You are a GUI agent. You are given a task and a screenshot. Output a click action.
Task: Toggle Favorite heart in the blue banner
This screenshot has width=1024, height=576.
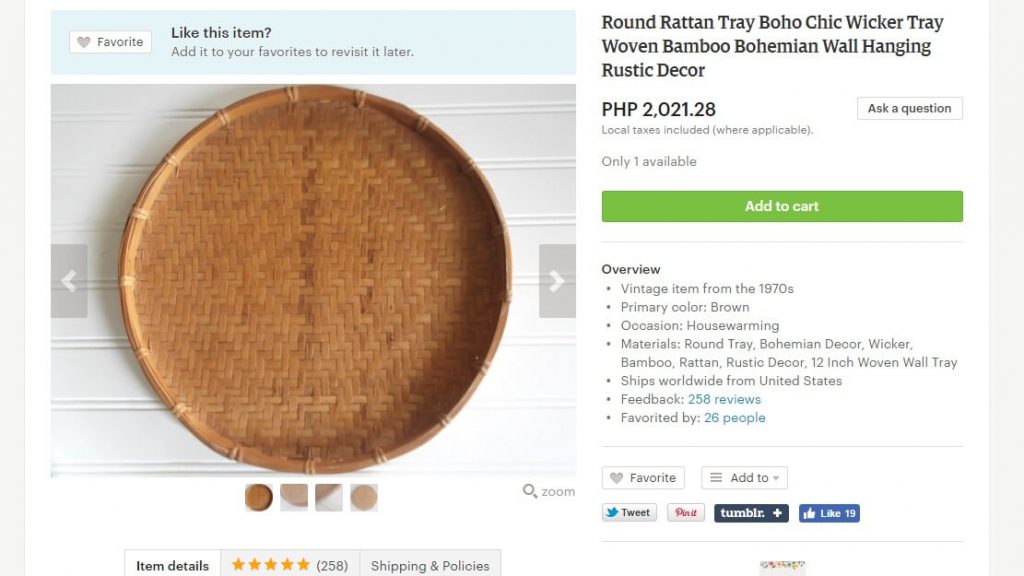pyautogui.click(x=110, y=42)
